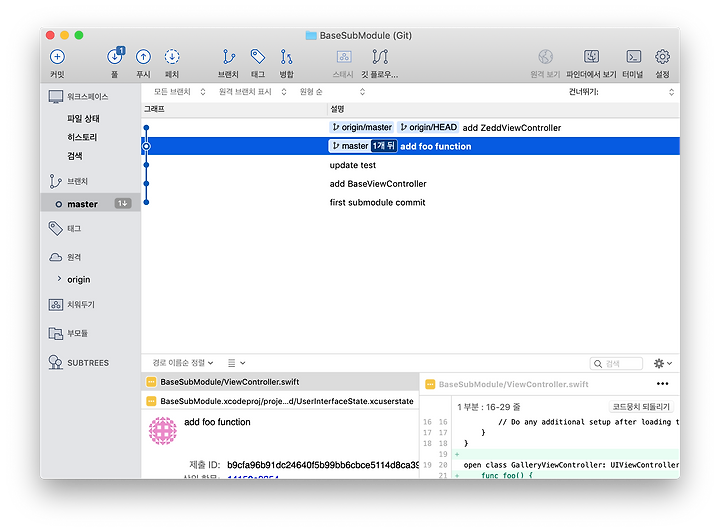This screenshot has height=532, width=720.
Task: Click the Merge (병합) toolbar icon
Action: [x=286, y=57]
